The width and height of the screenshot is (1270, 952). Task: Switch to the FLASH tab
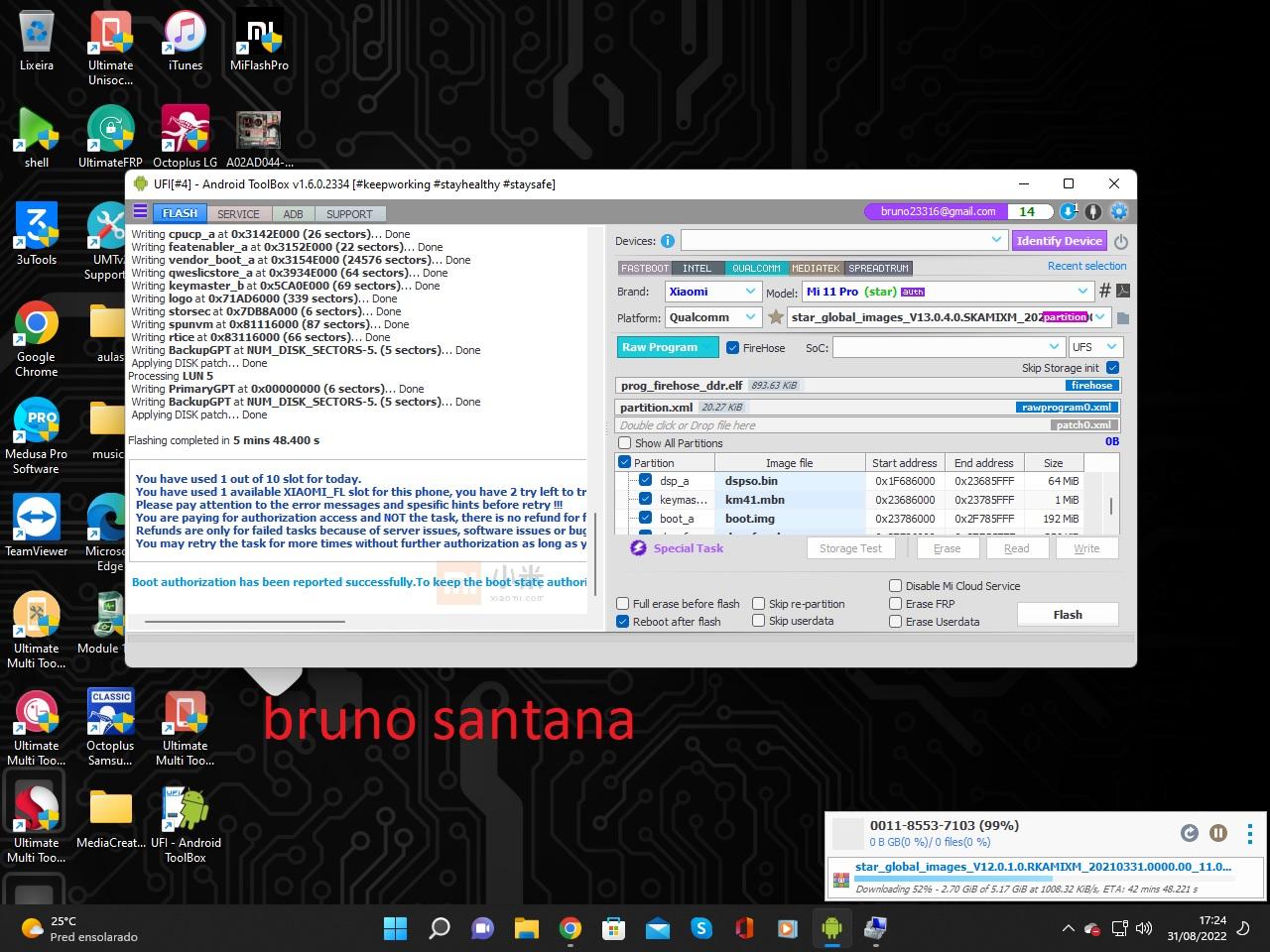(180, 213)
